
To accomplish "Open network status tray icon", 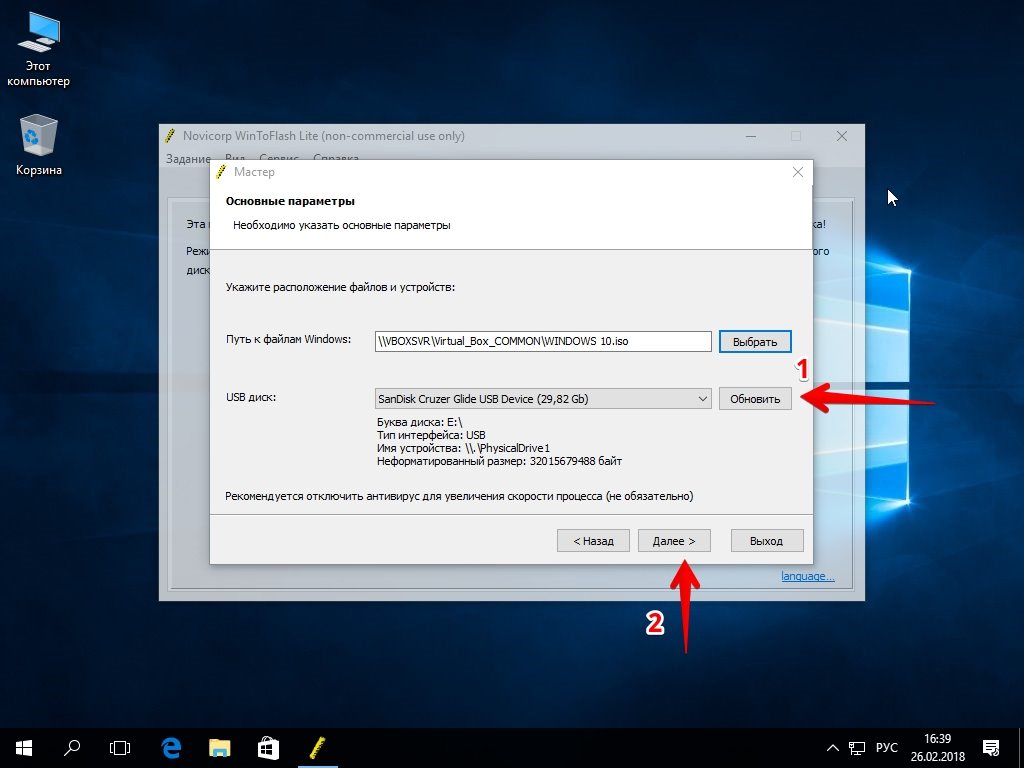I will 856,748.
